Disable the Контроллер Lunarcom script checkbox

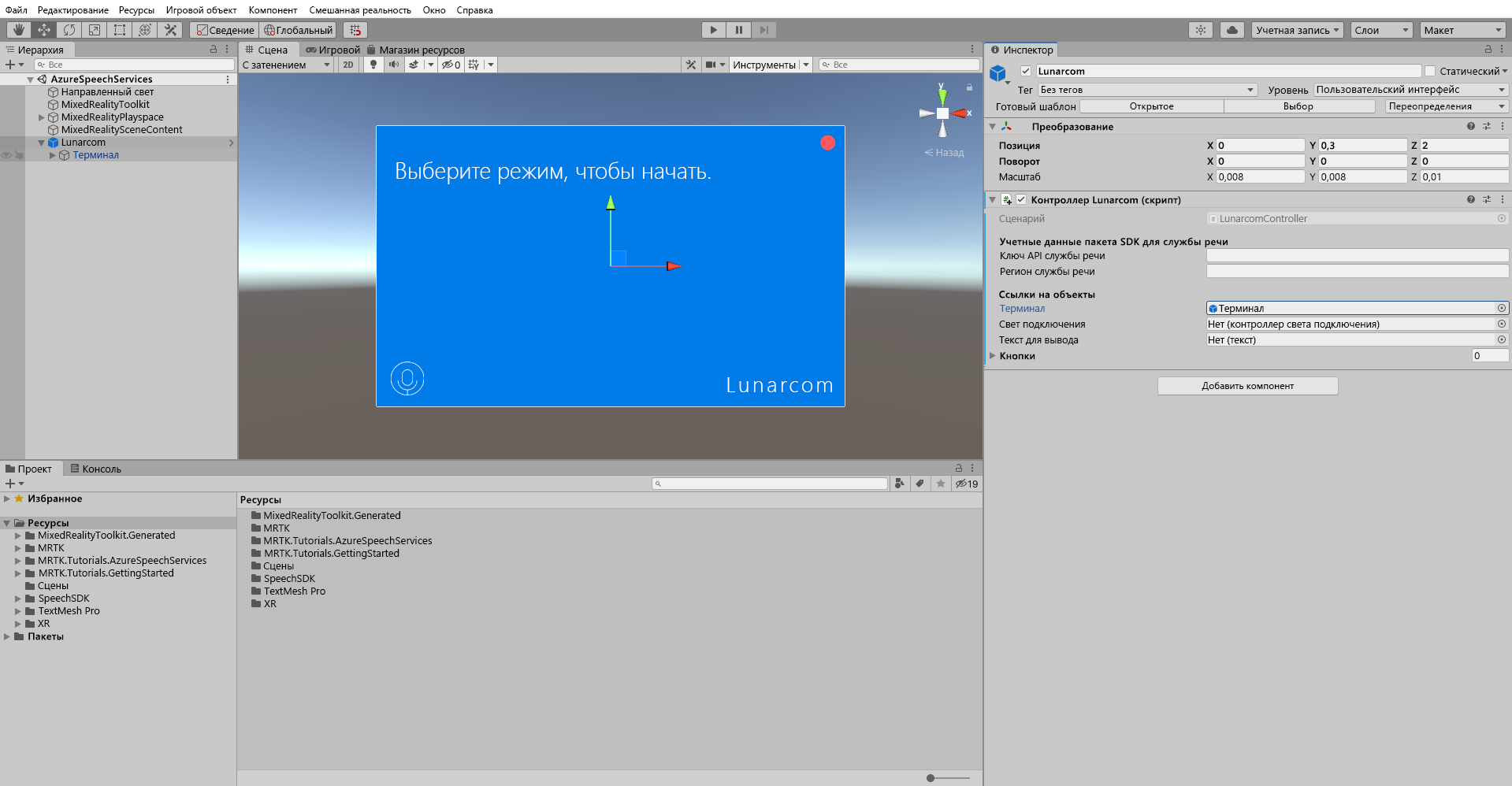pos(1022,199)
